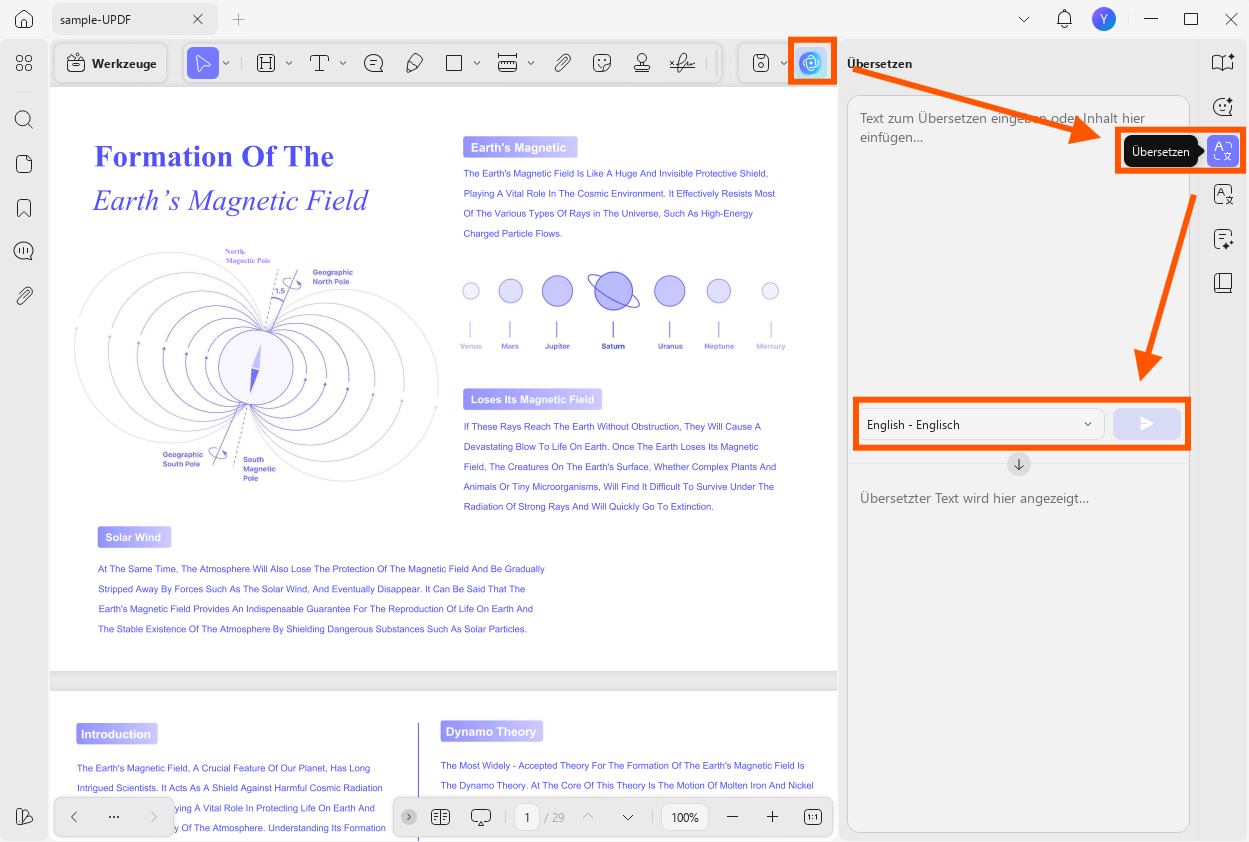This screenshot has width=1249, height=842.
Task: Zoom in with the plus button
Action: coord(772,817)
